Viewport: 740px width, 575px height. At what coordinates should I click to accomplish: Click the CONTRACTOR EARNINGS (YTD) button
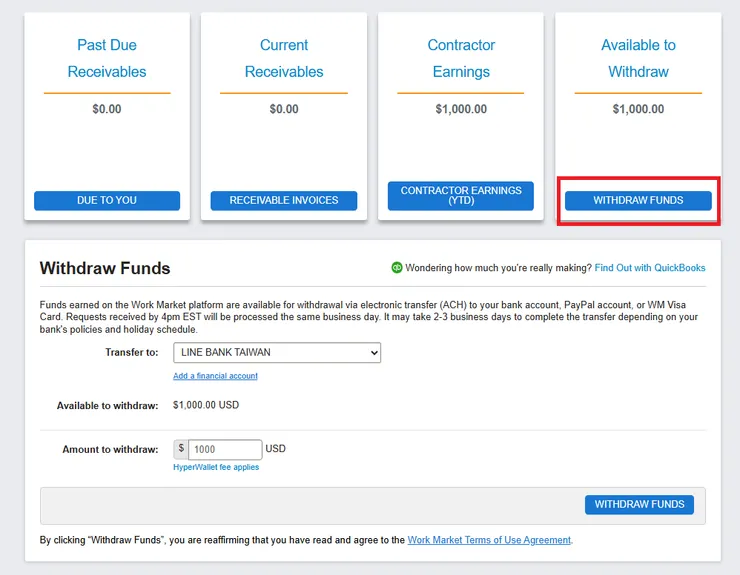pos(461,195)
